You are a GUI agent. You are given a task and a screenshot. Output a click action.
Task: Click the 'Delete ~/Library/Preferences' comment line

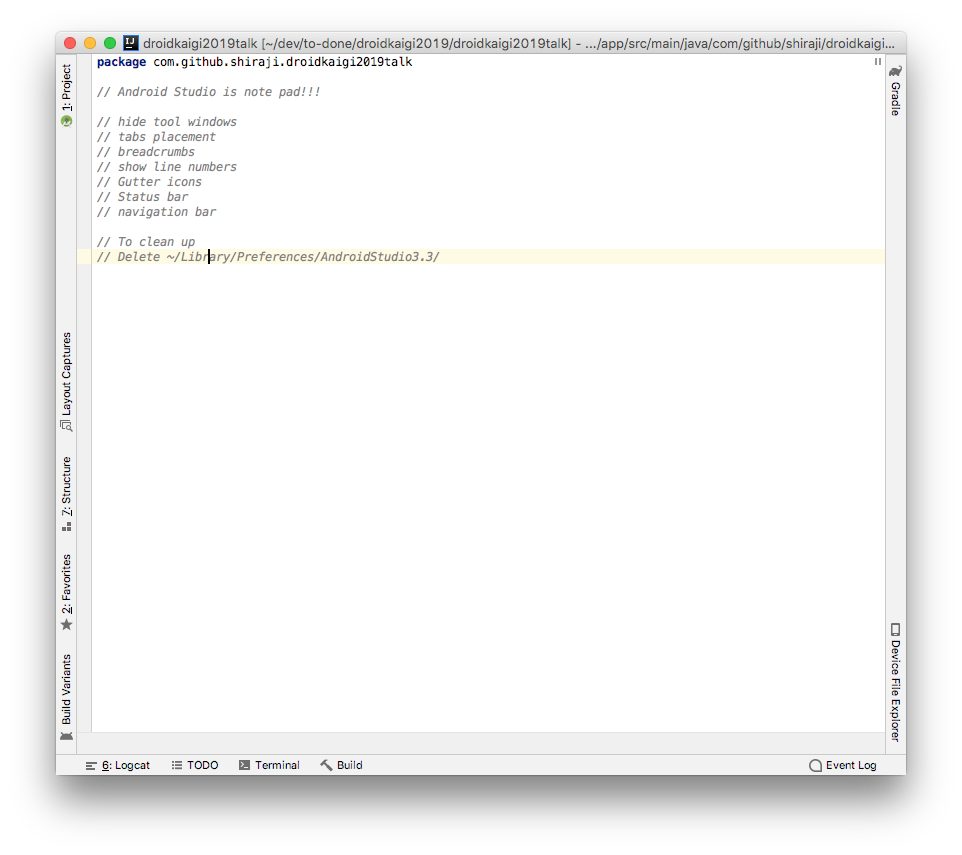tap(268, 257)
